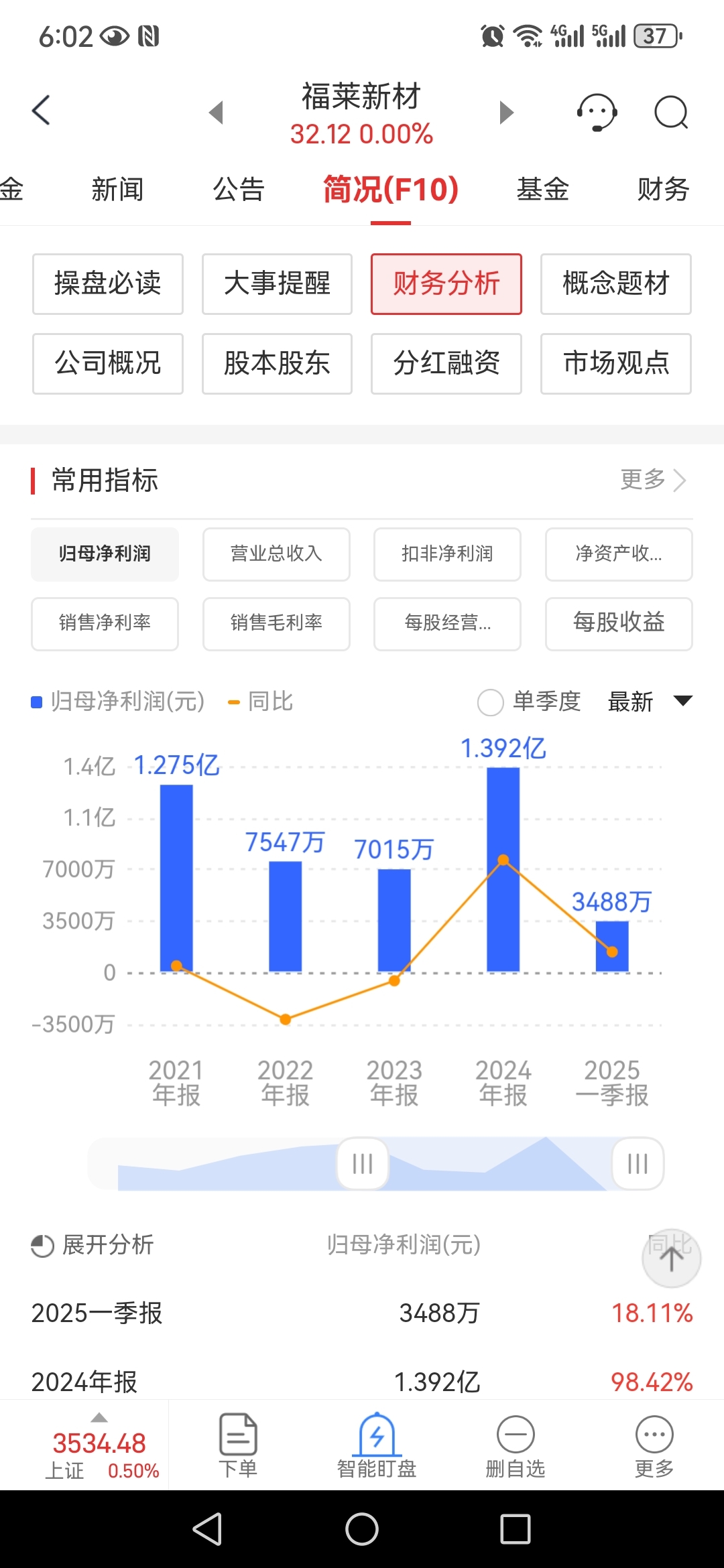Select the 归母净利润 indicator
This screenshot has width=724, height=1568.
(x=105, y=554)
